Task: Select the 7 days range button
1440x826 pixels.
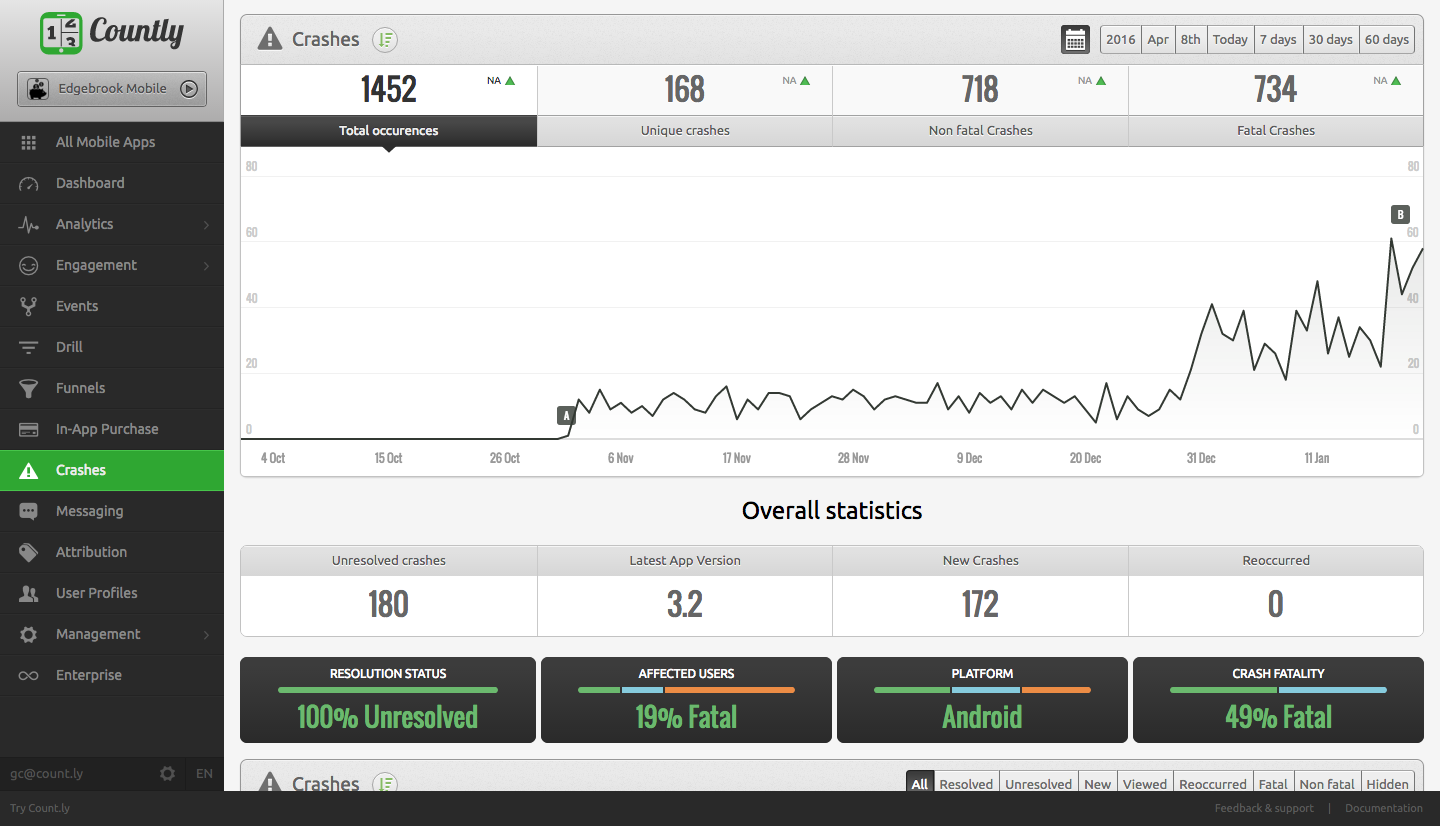Action: pyautogui.click(x=1278, y=40)
